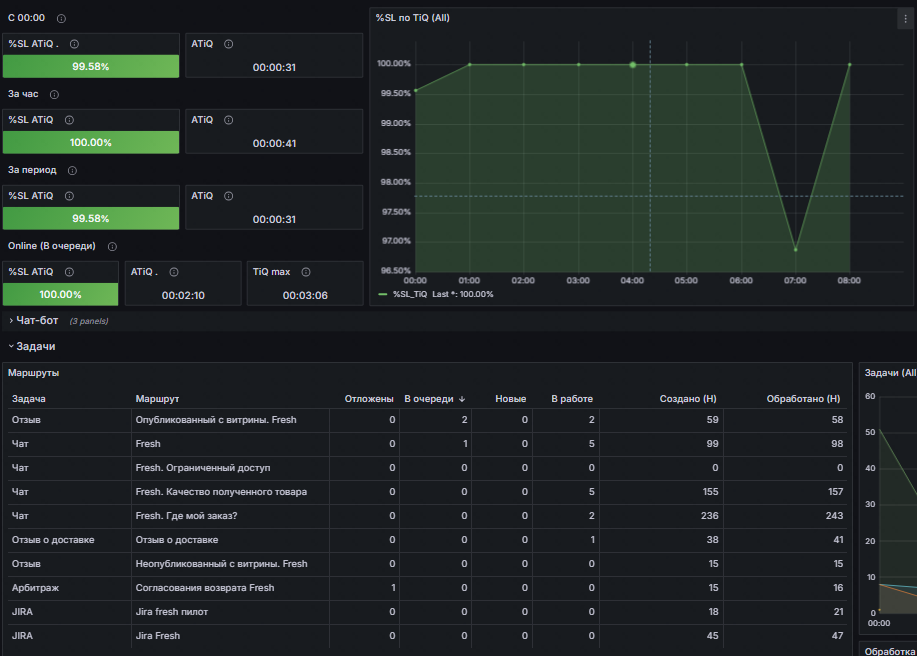Sort table by 'Обработано (Н)' column header

coord(803,399)
